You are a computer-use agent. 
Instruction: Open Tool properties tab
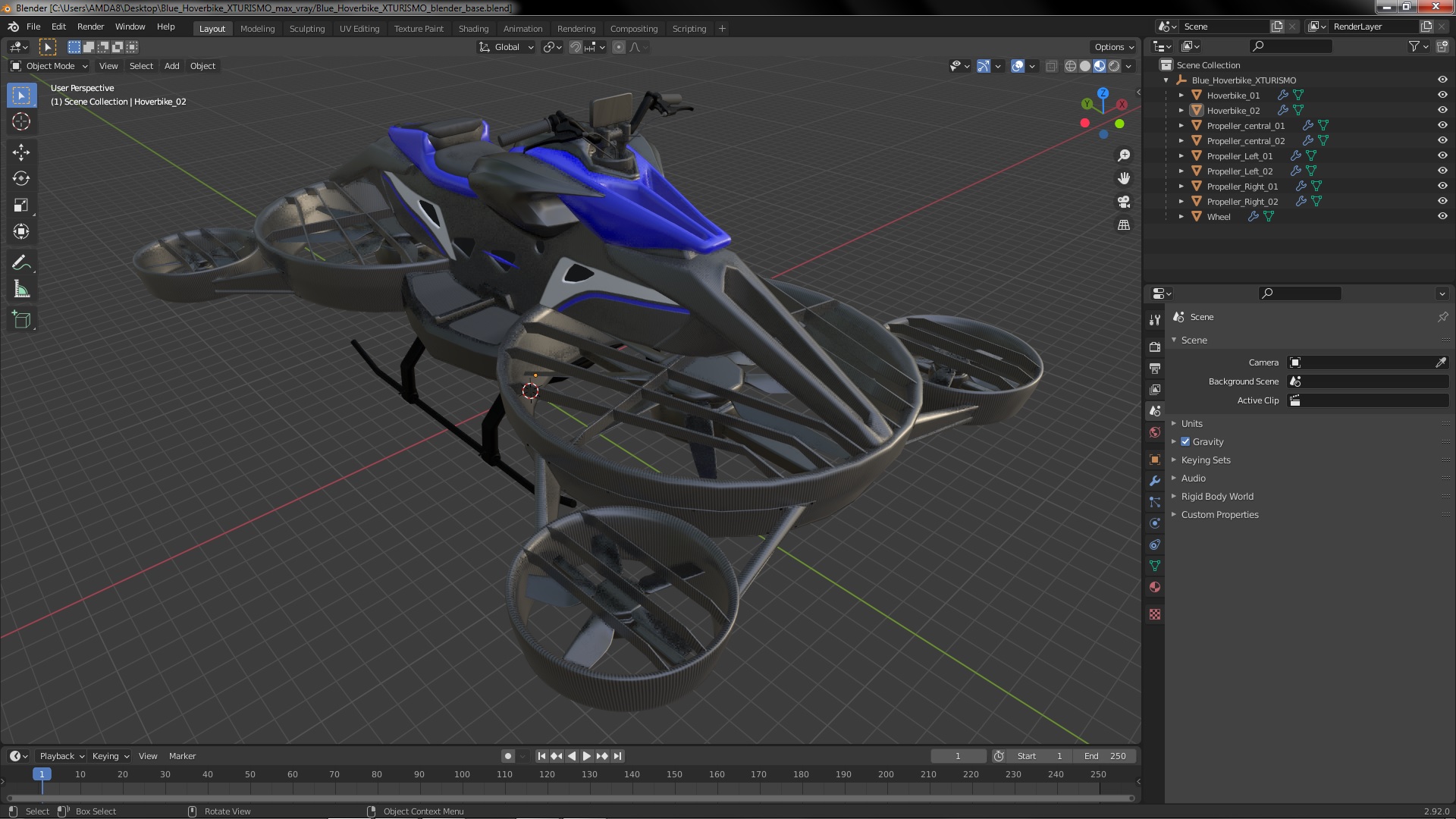pyautogui.click(x=1155, y=320)
